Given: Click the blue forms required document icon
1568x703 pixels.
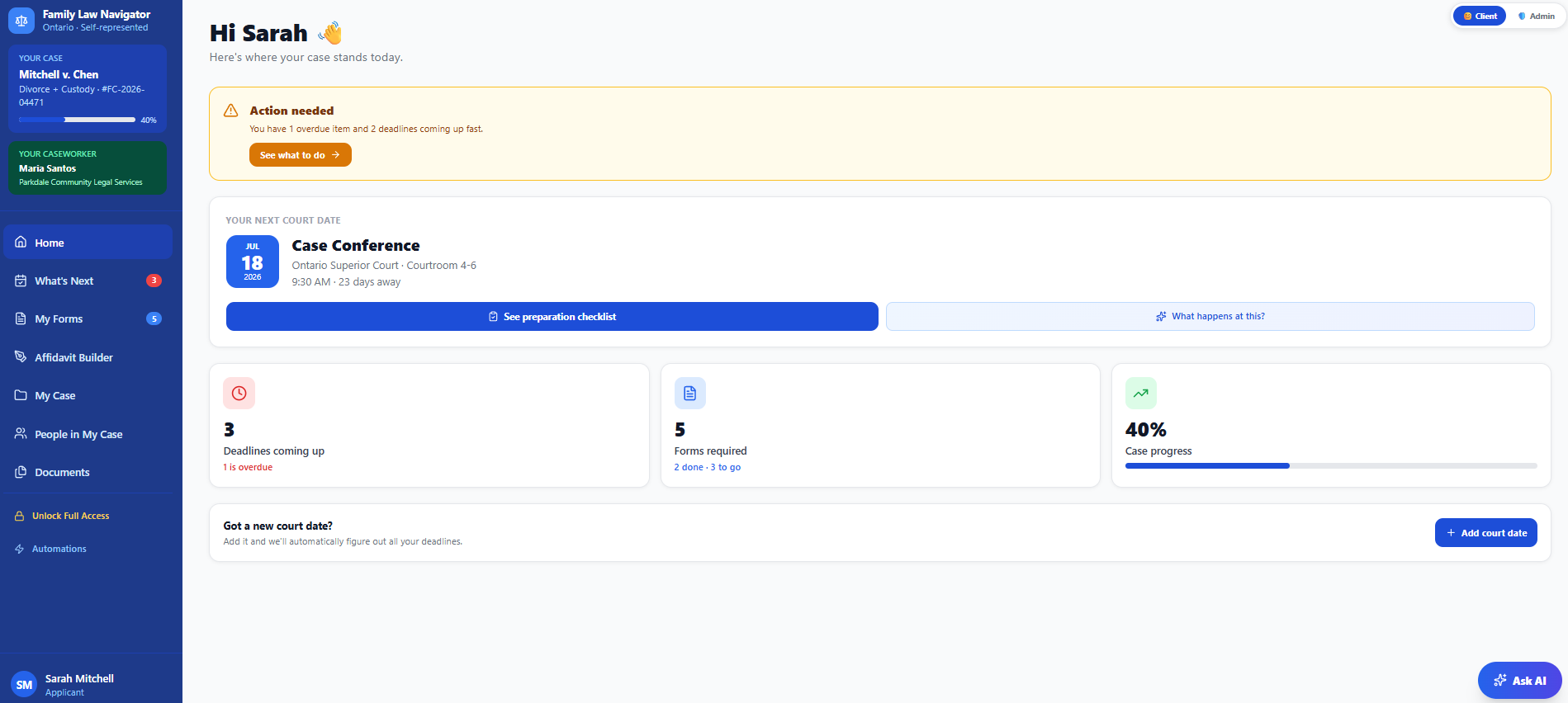Looking at the screenshot, I should point(690,394).
